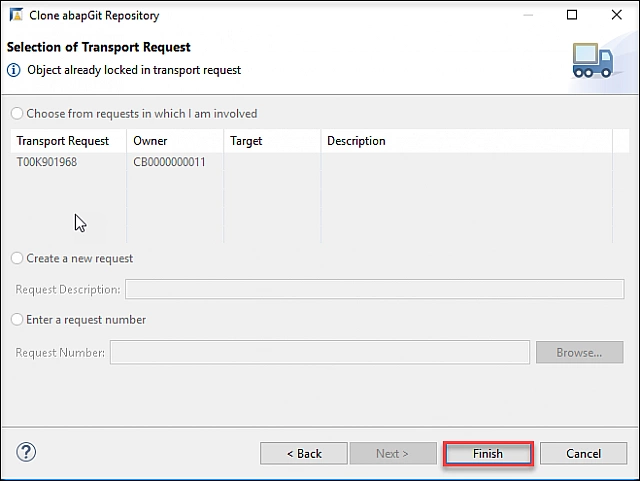Click the transport truck icon

pos(591,61)
